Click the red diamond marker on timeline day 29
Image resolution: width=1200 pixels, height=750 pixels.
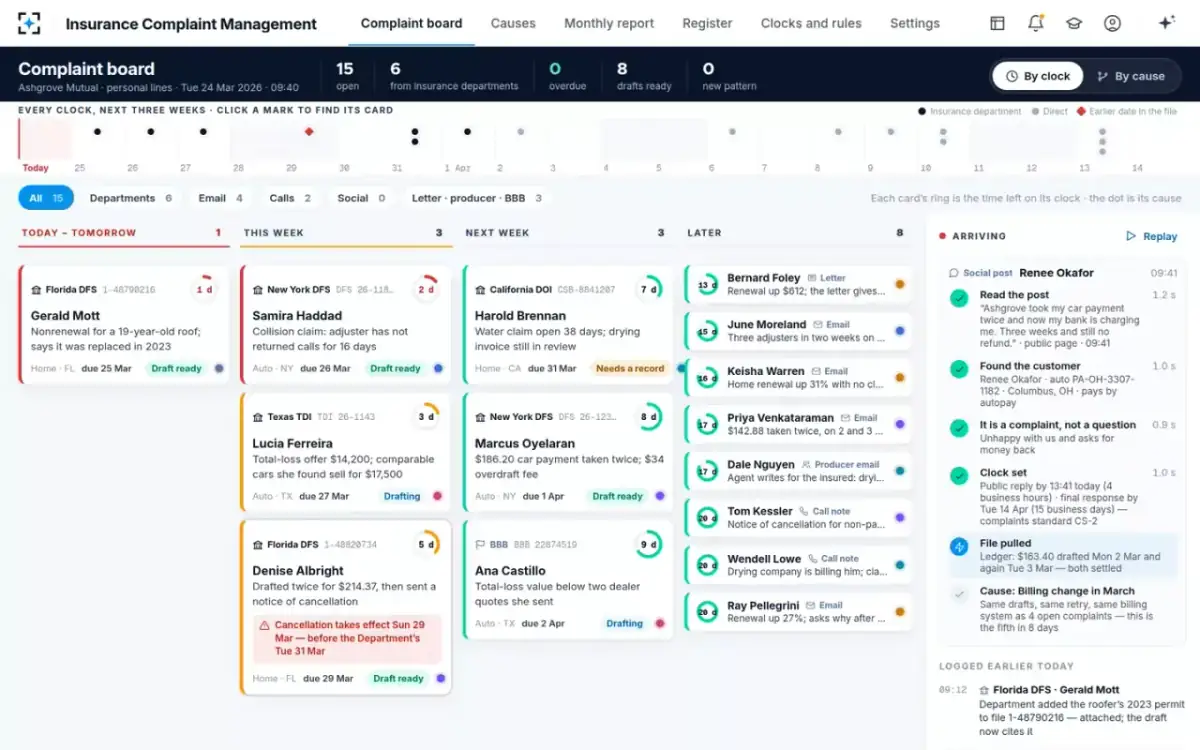click(x=309, y=131)
